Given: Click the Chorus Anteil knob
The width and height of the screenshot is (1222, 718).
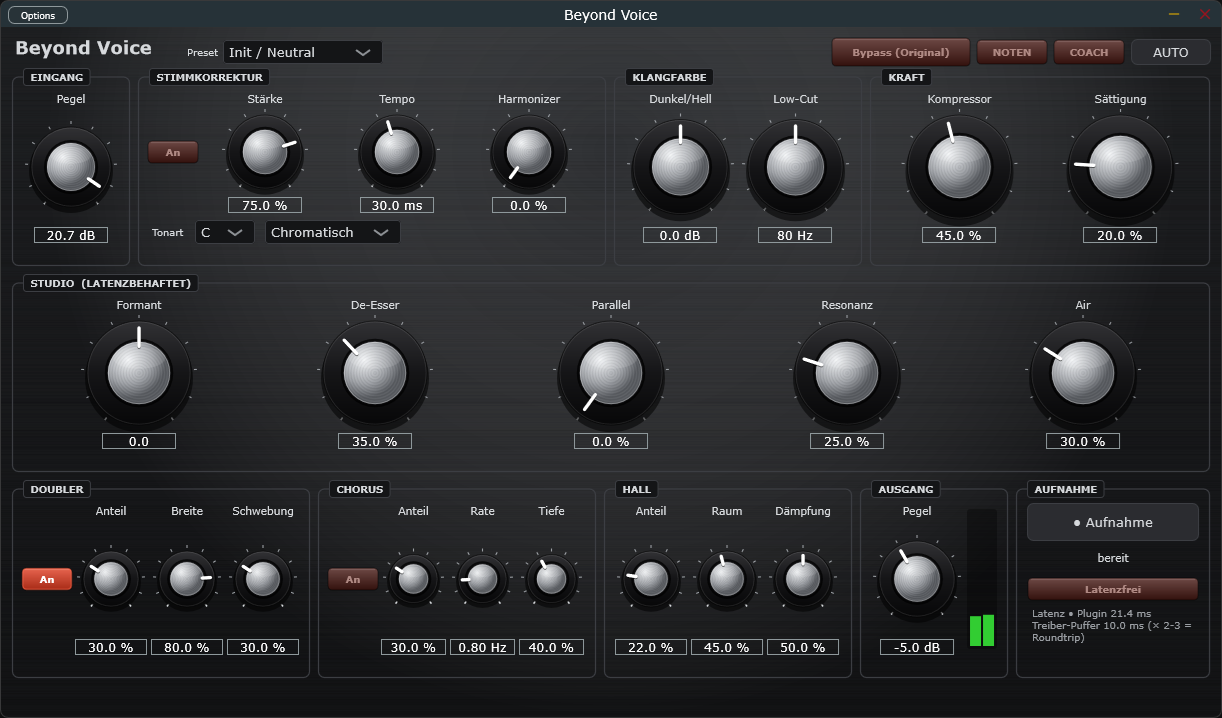Looking at the screenshot, I should [x=413, y=579].
